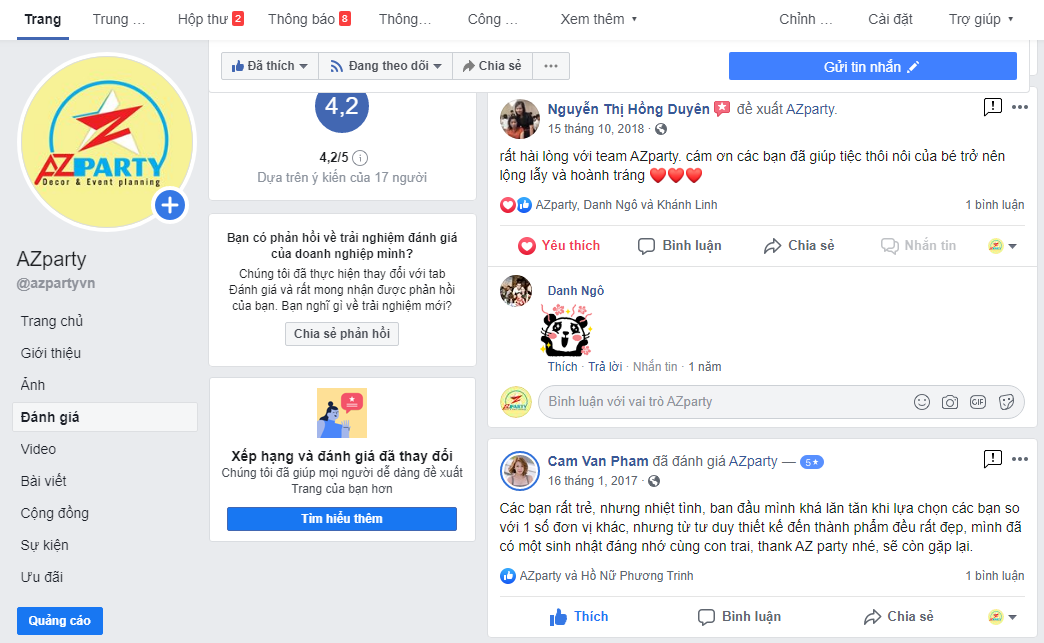Open three-dot options on Cam Van Pham's review

coord(1019,459)
